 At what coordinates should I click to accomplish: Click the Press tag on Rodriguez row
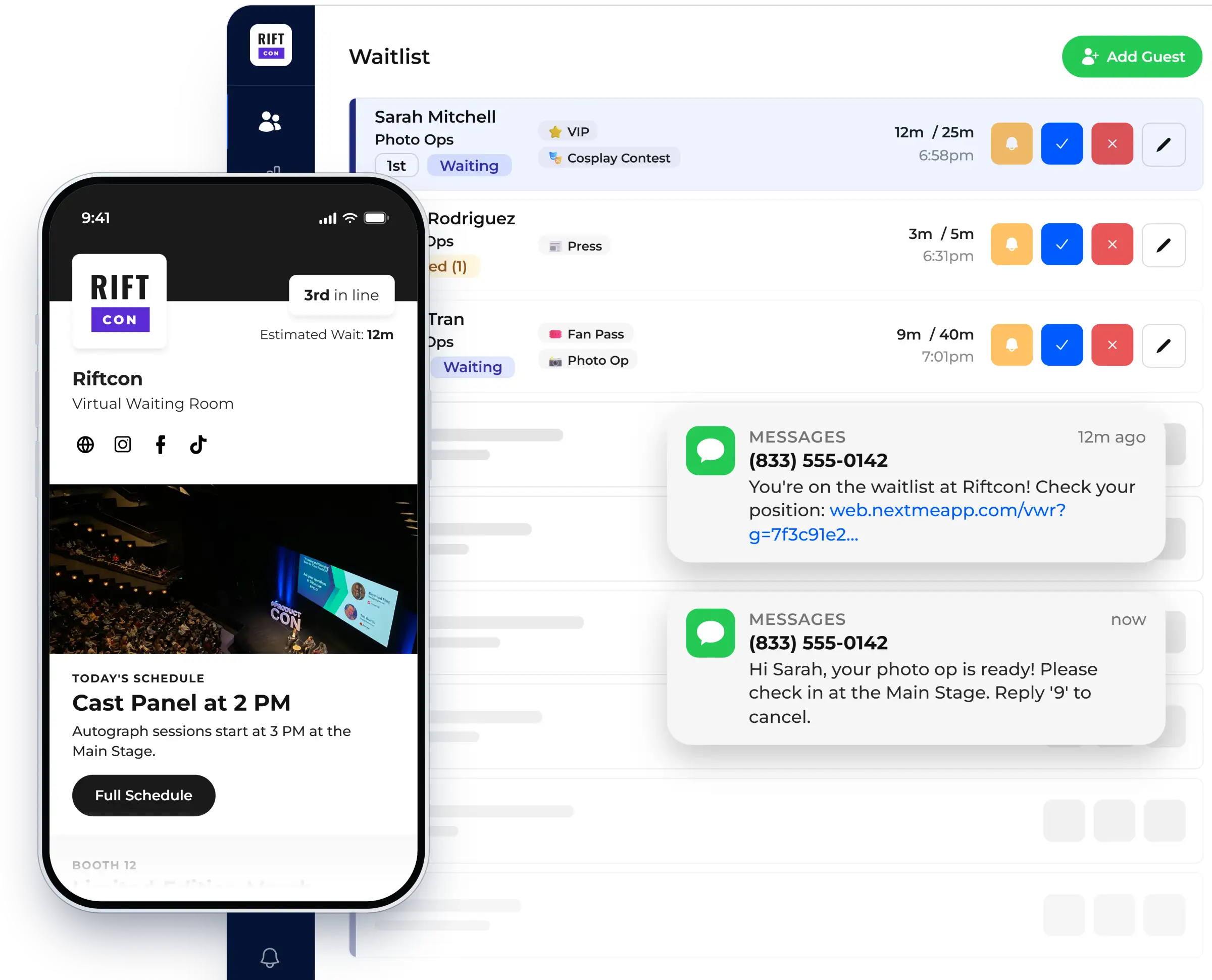[x=574, y=246]
